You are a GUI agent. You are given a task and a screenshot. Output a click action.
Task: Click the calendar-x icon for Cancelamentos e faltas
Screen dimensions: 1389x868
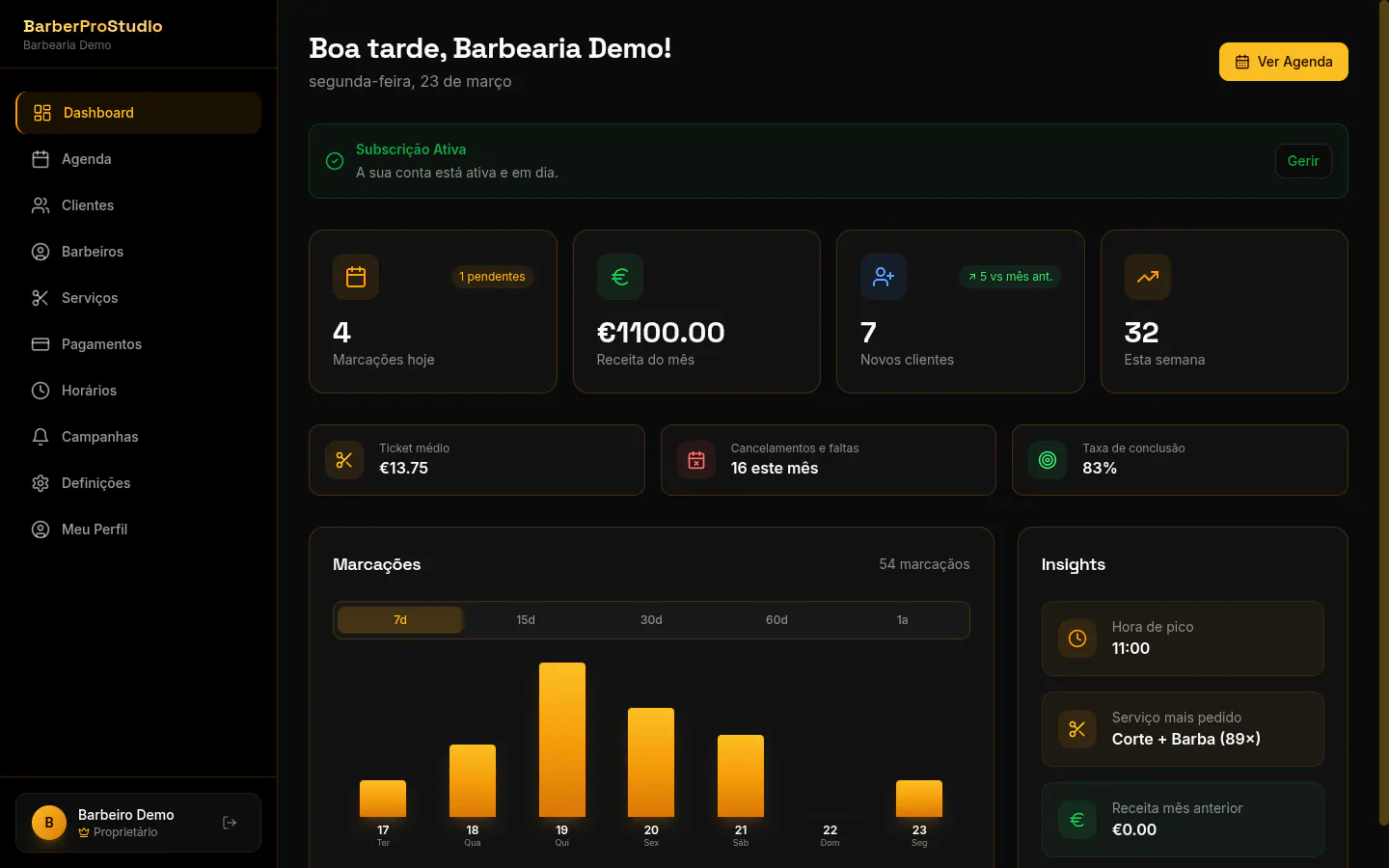(696, 460)
